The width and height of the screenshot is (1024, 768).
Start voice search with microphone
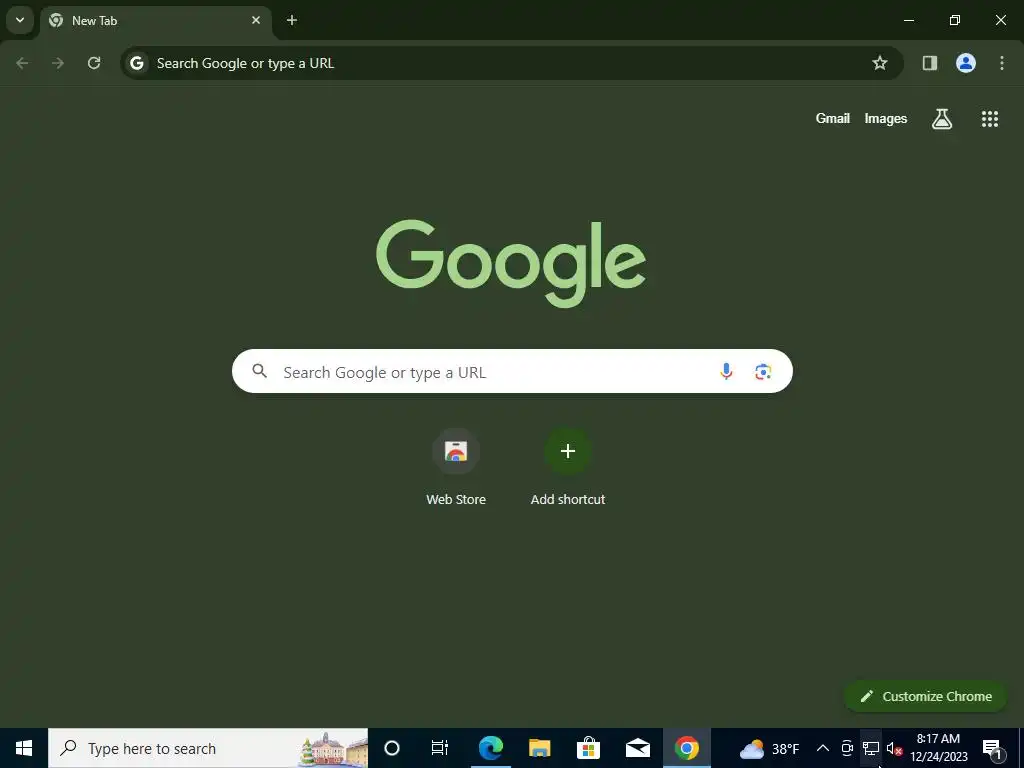coord(726,372)
